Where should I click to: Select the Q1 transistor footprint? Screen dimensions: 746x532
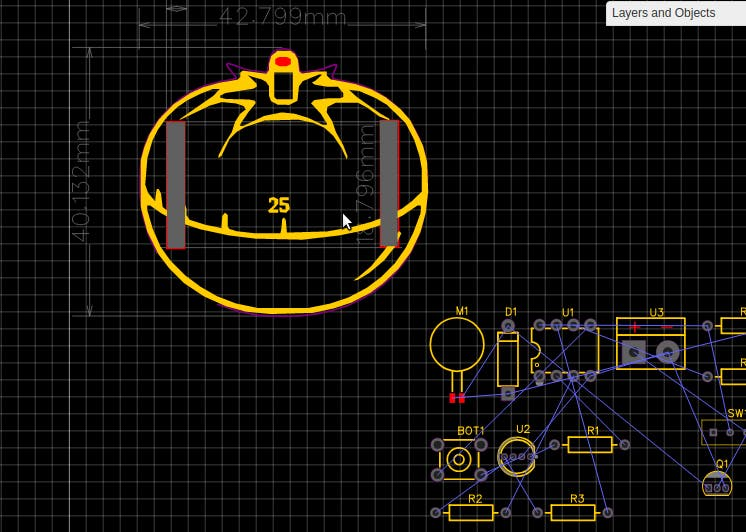[717, 483]
